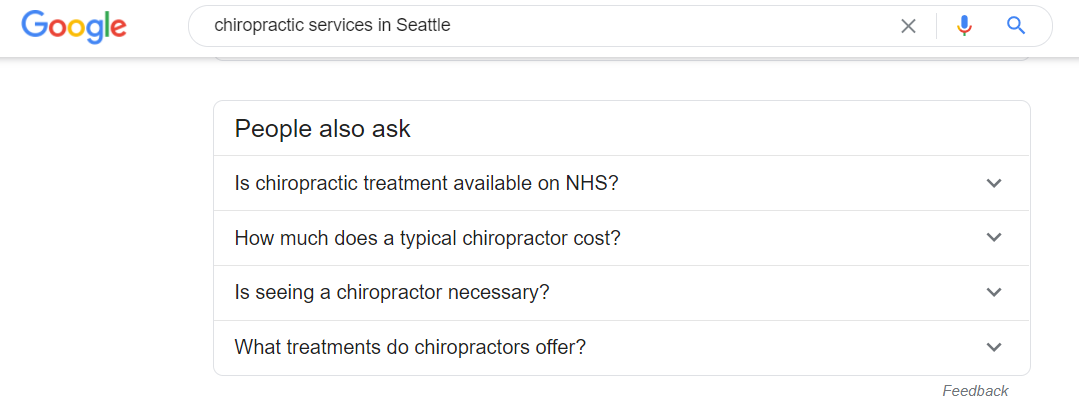
Task: Clear the search query with the X icon
Action: coord(908,26)
